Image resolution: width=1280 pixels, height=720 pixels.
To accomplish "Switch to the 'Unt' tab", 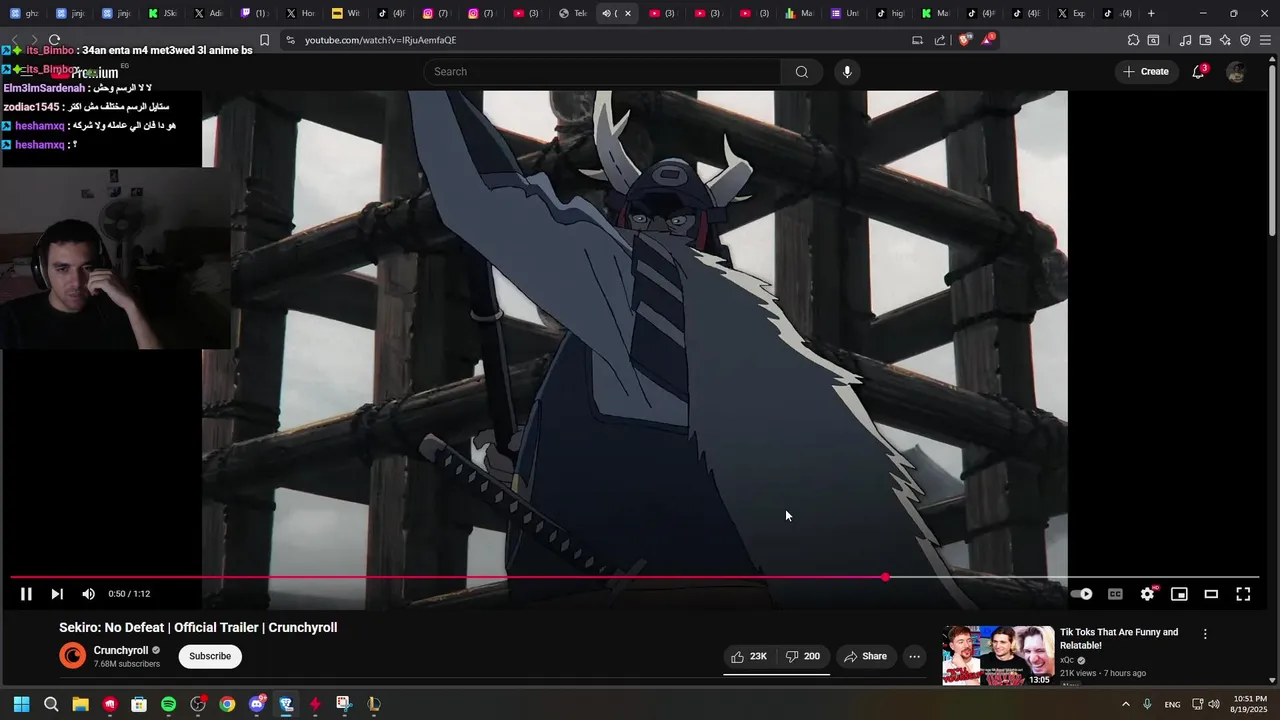I will tap(845, 13).
